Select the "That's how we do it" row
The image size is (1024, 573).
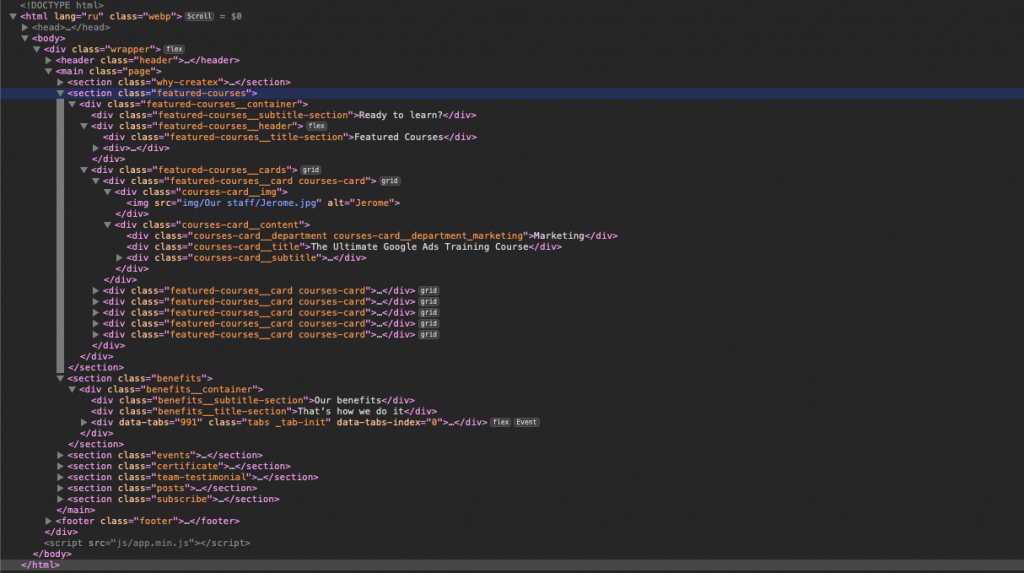click(x=264, y=412)
